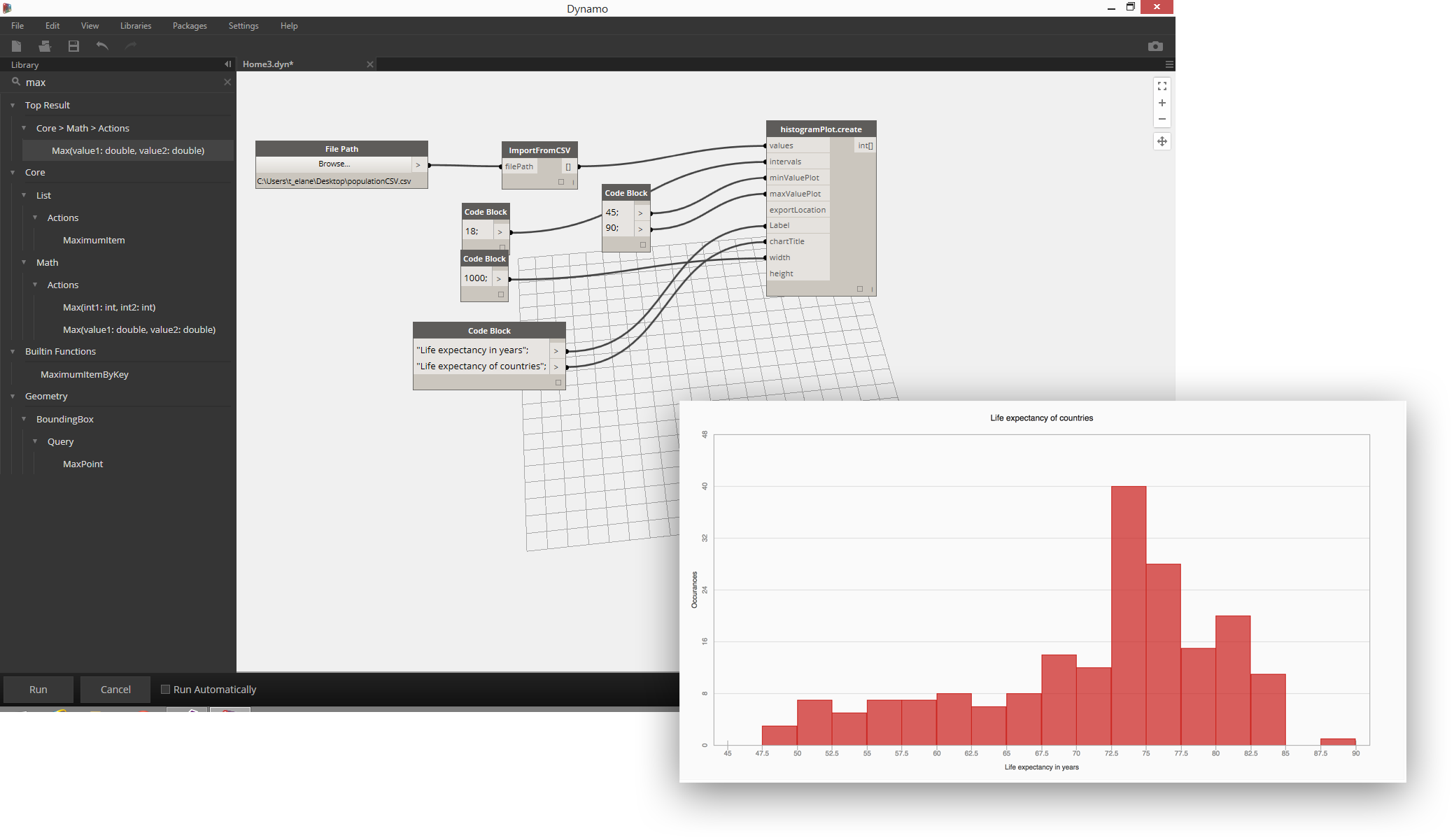Click output port beside the 45 value
Viewport: 1454px width, 840px height.
641,213
